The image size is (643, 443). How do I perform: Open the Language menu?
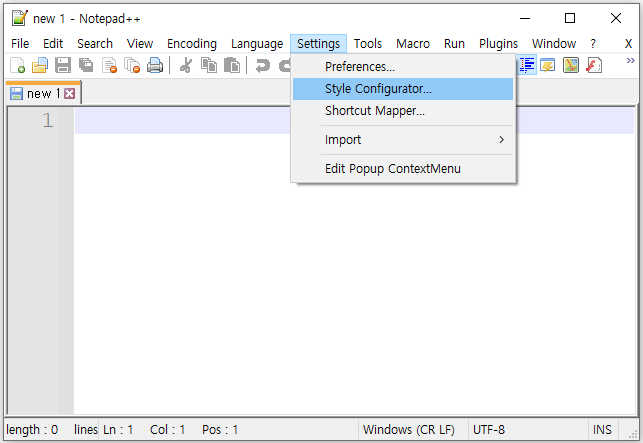pyautogui.click(x=257, y=43)
